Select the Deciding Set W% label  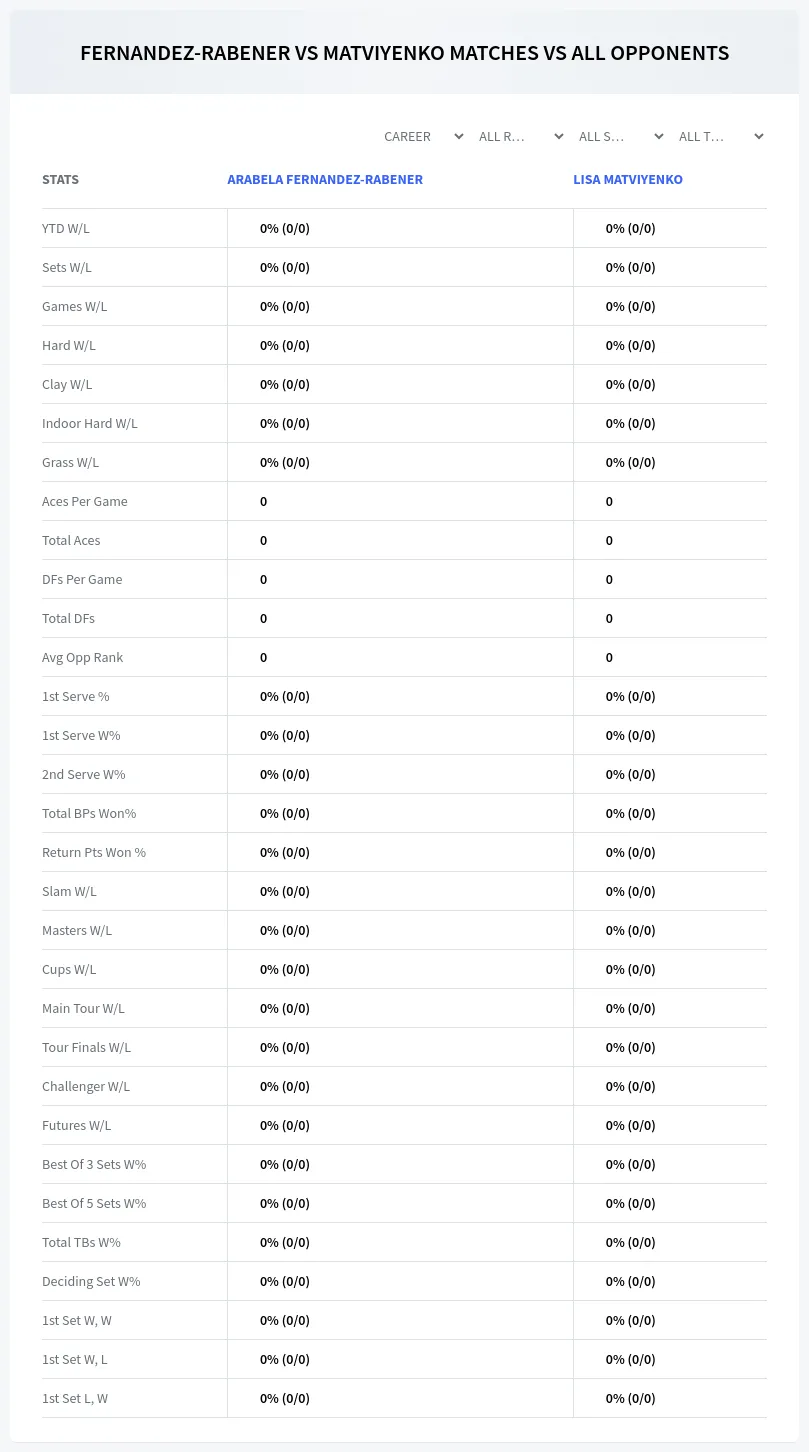pyautogui.click(x=91, y=1281)
